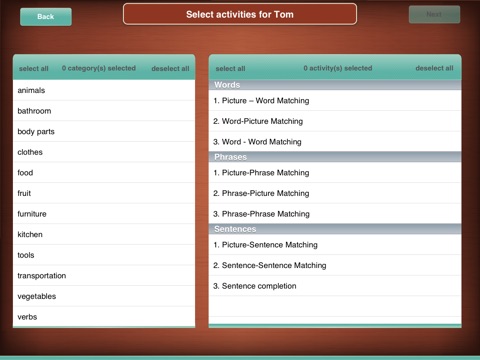Select the fruit category
This screenshot has width=480, height=360.
pyautogui.click(x=104, y=193)
